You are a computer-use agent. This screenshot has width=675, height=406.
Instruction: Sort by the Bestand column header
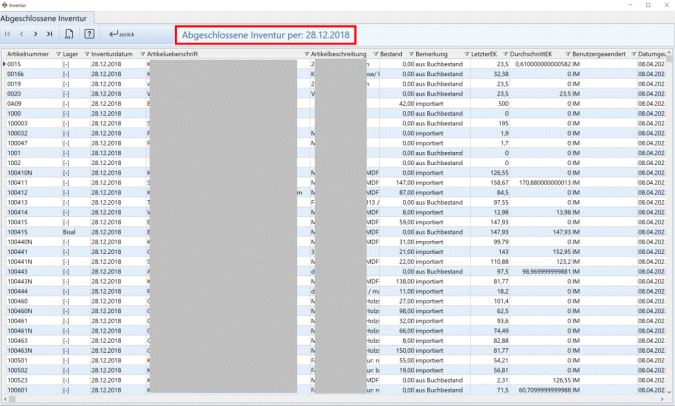tap(391, 54)
